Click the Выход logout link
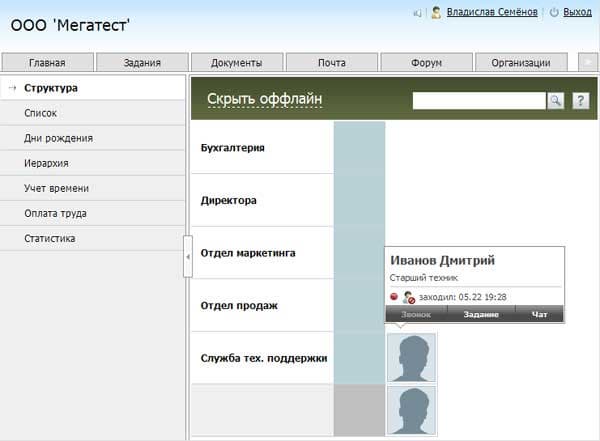Image resolution: width=600 pixels, height=441 pixels. click(x=577, y=12)
